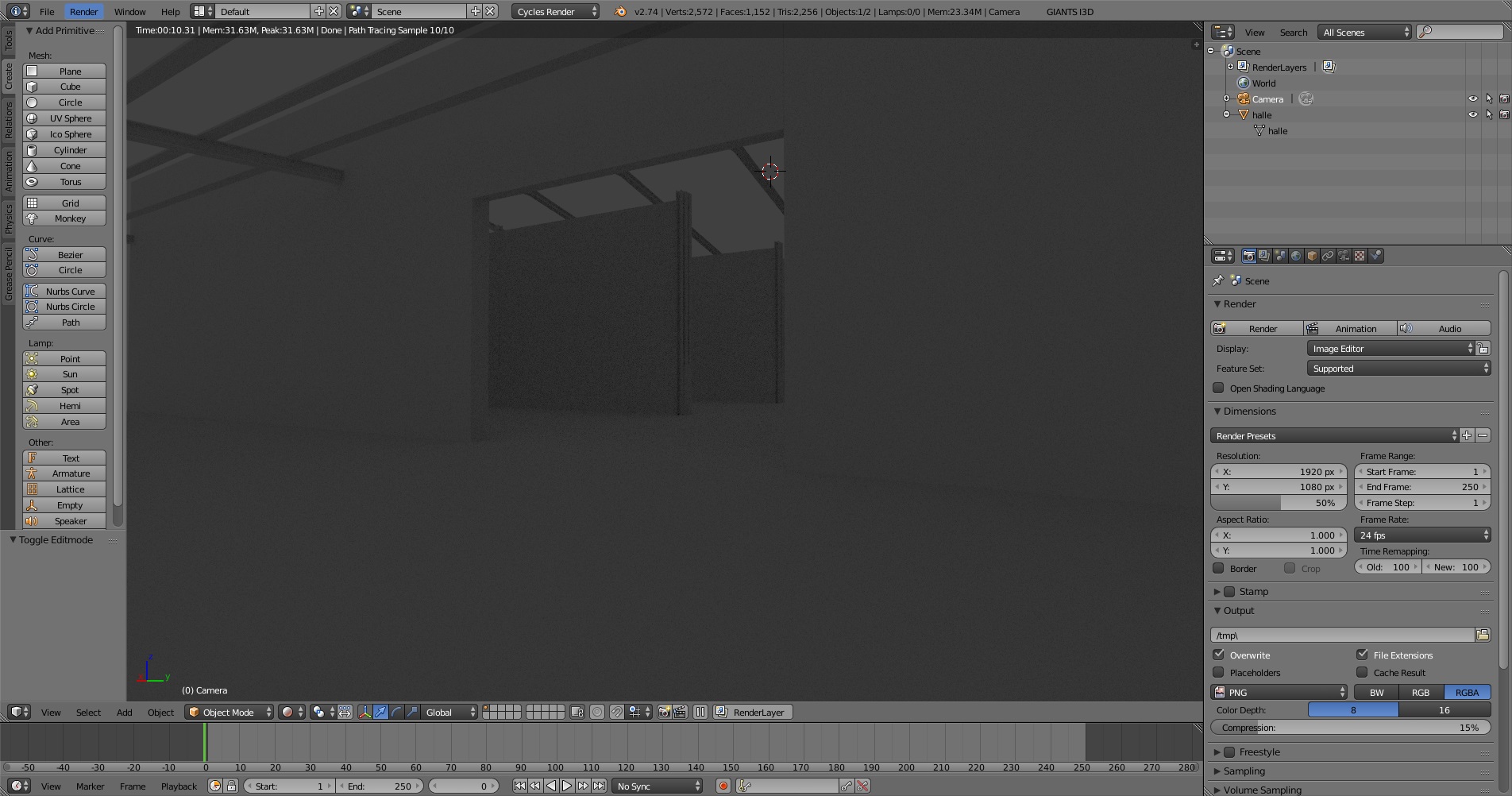Open the Render Layers properties tab icon
The height and width of the screenshot is (796, 1512).
click(x=1264, y=256)
